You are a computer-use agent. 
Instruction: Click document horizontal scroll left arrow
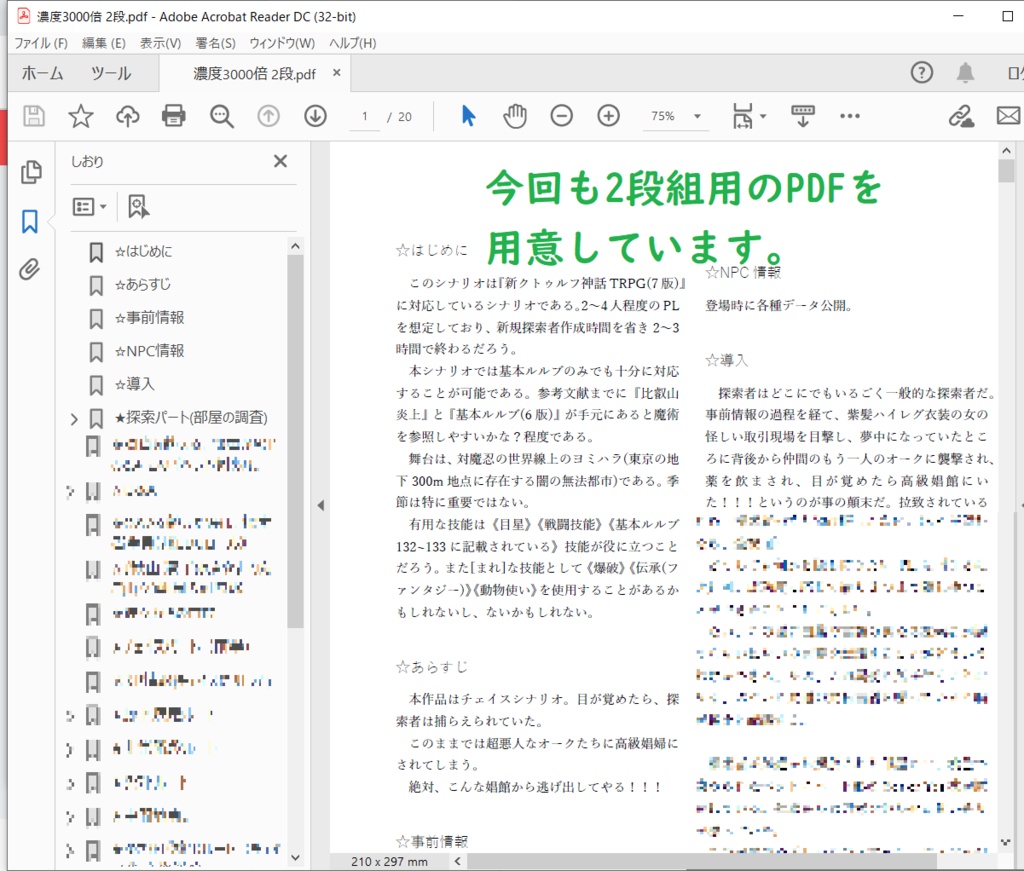[x=458, y=861]
